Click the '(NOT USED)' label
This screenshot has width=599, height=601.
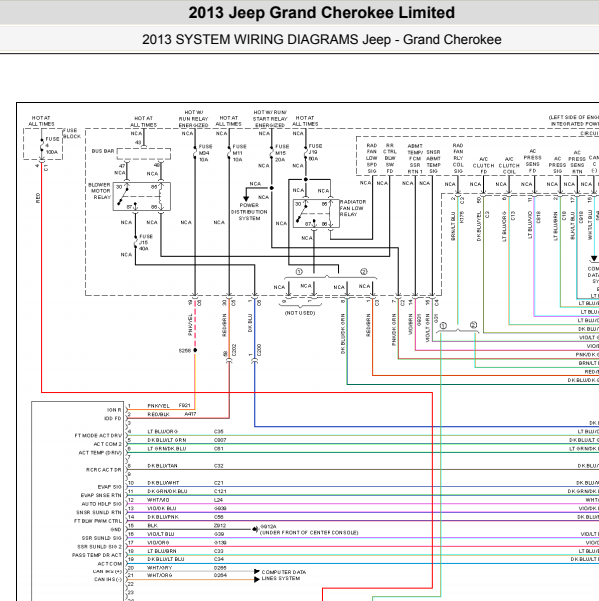click(x=300, y=313)
